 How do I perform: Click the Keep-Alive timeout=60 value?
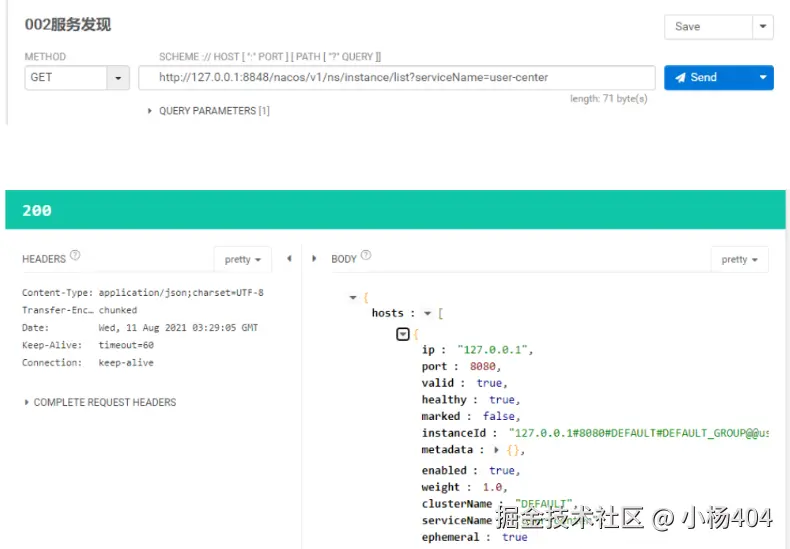tap(126, 345)
